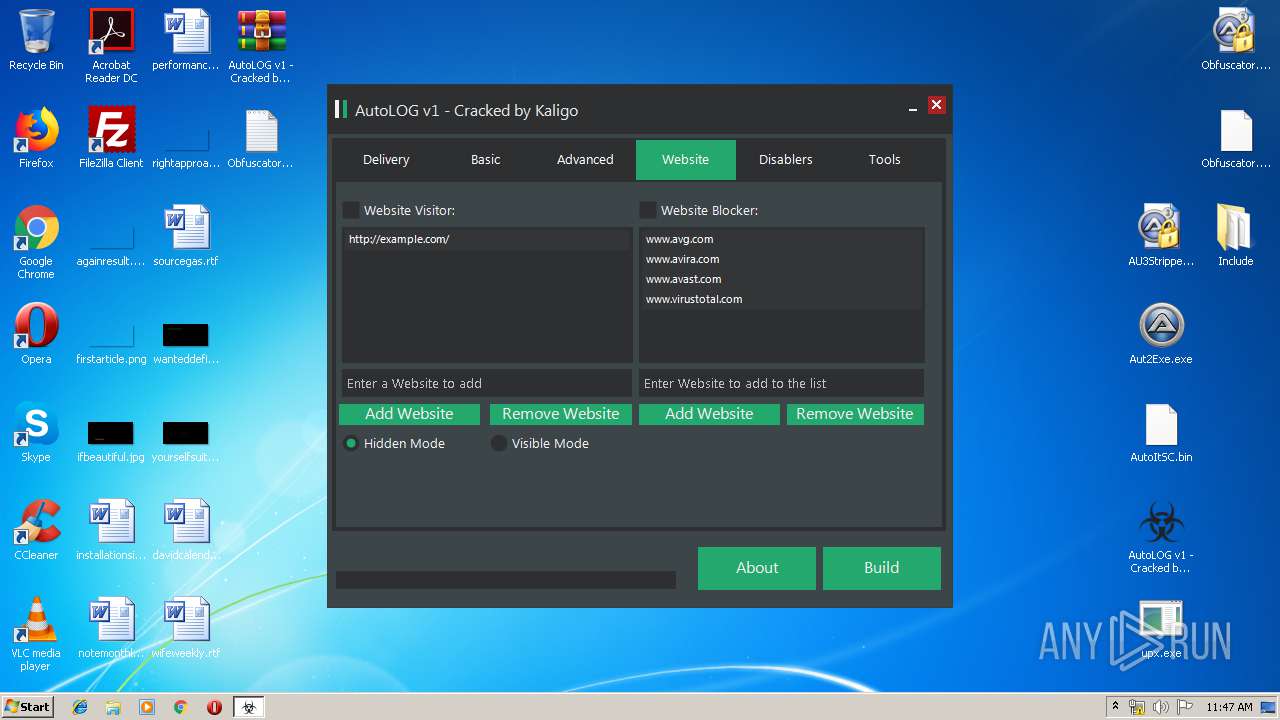Open Acrobat Reader DC desktop icon

[111, 46]
